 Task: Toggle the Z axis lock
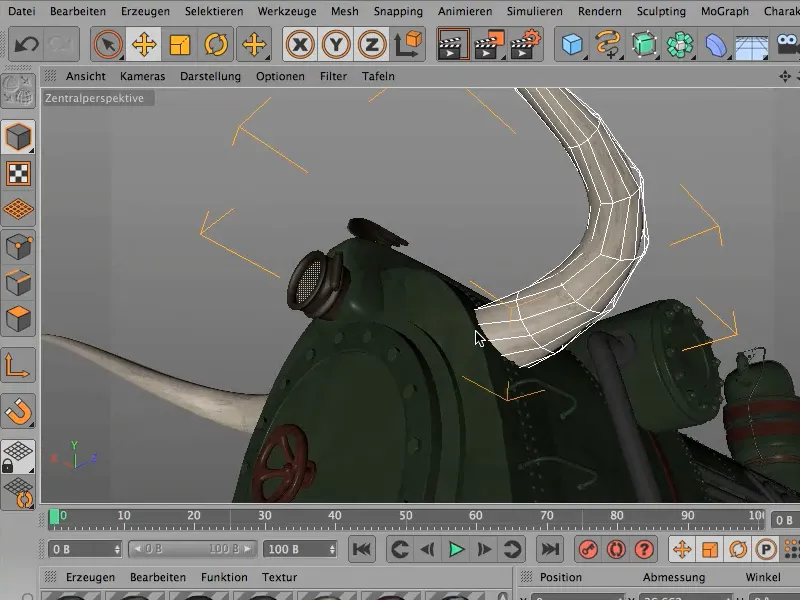tap(372, 45)
